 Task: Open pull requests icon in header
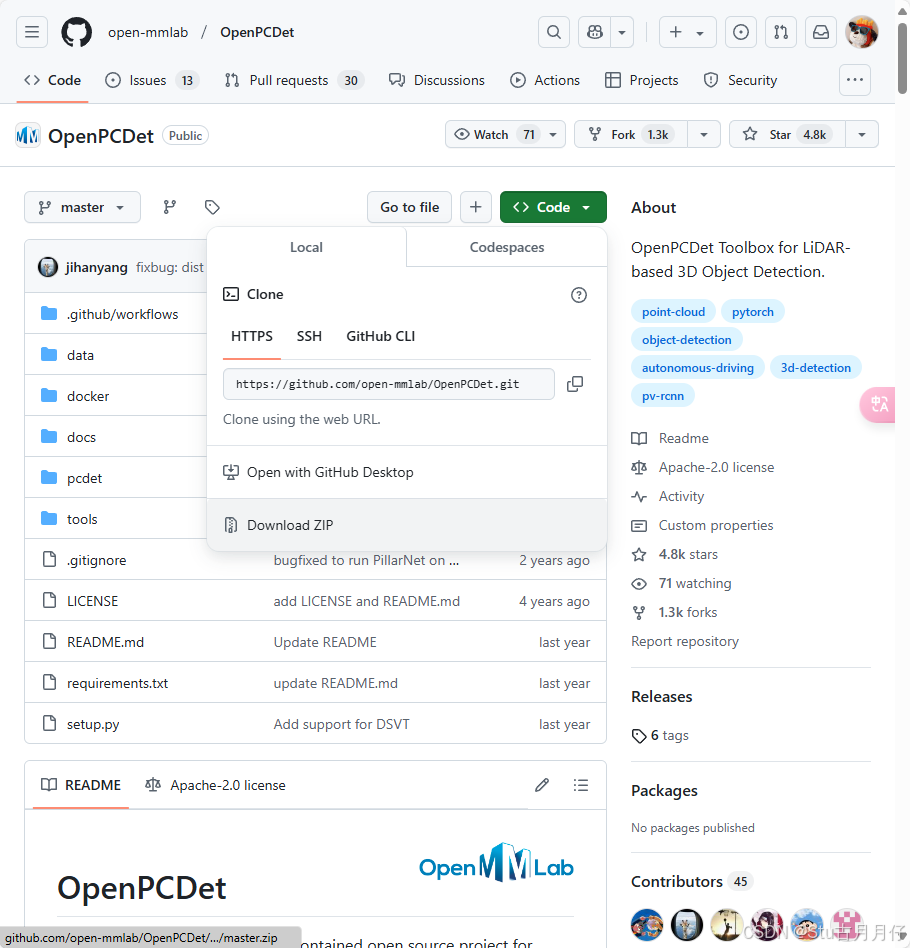[x=781, y=32]
